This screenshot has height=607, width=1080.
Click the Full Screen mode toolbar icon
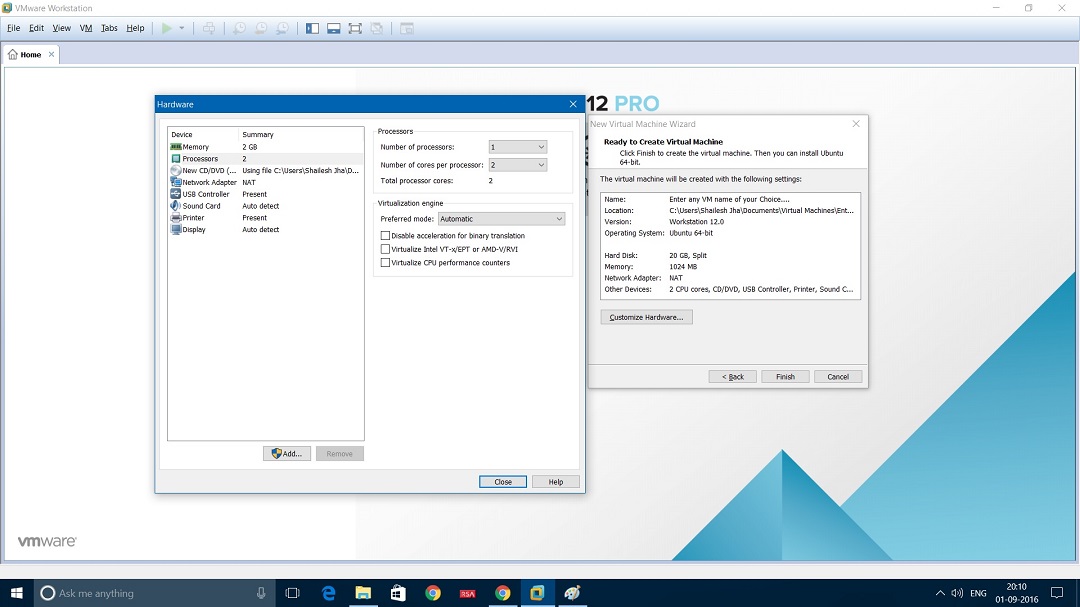click(x=355, y=28)
